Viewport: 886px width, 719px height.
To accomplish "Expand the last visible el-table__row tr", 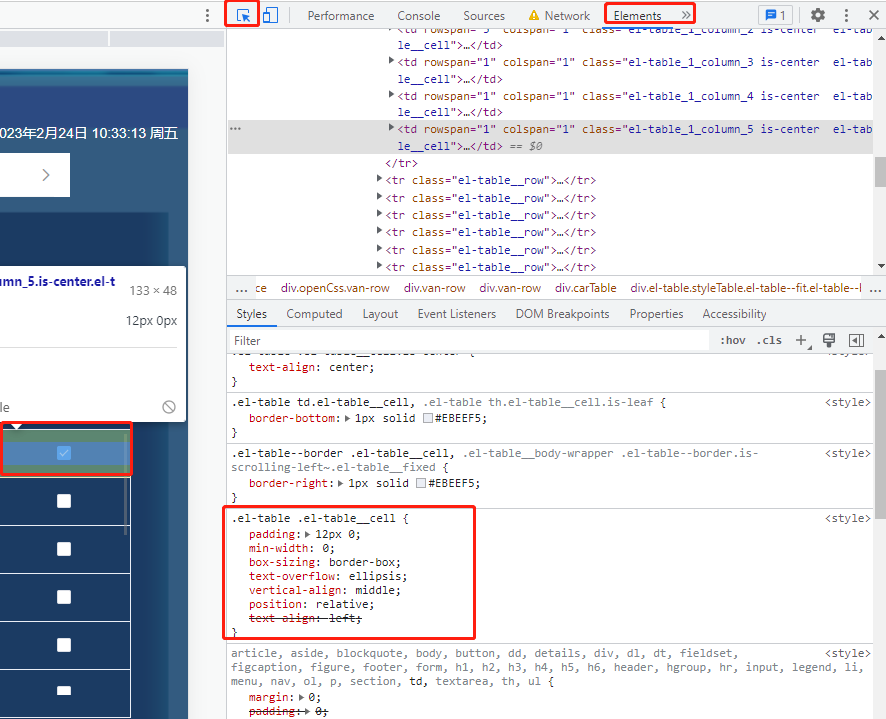I will pos(379,266).
